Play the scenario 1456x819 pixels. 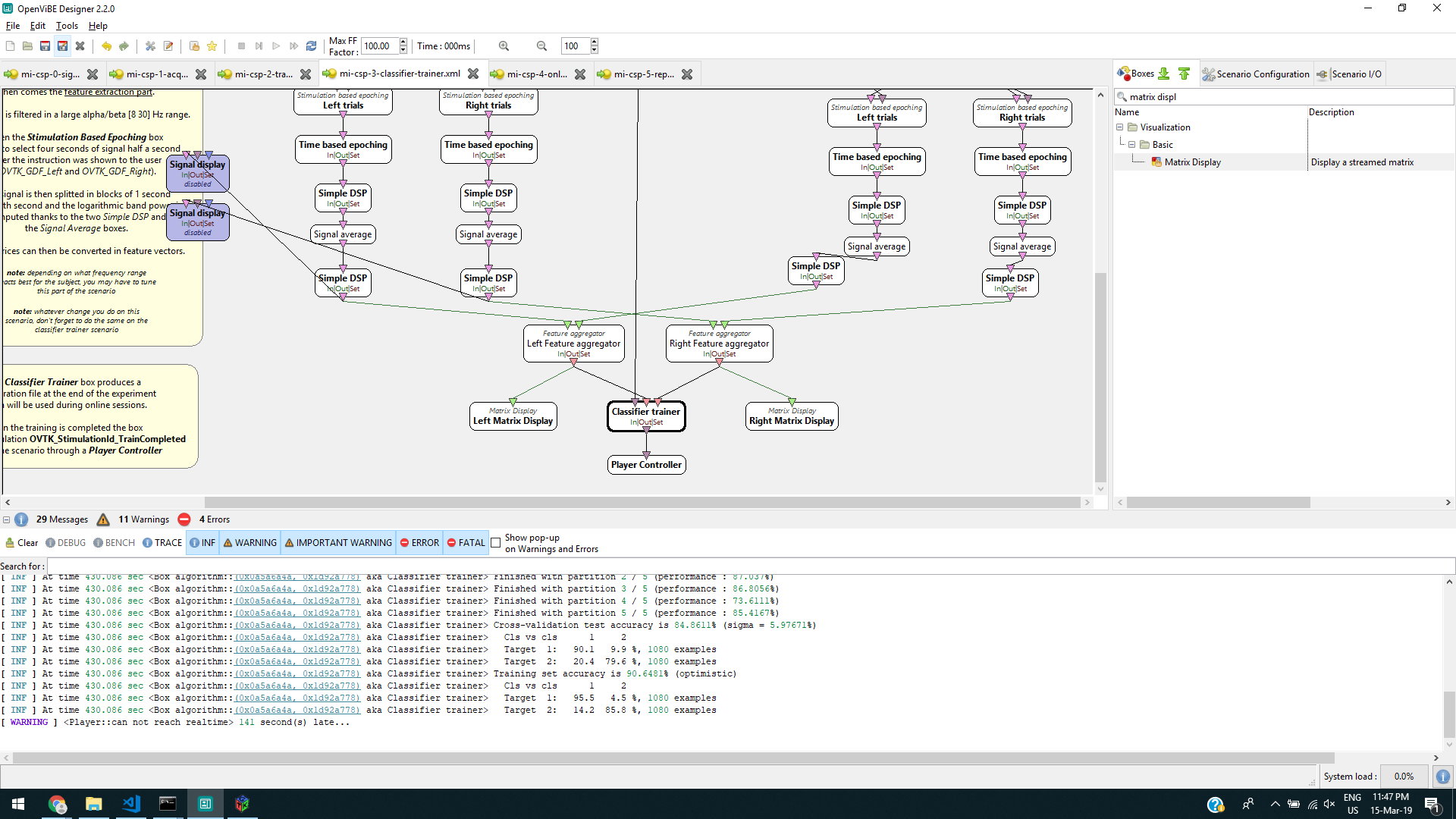[x=276, y=46]
